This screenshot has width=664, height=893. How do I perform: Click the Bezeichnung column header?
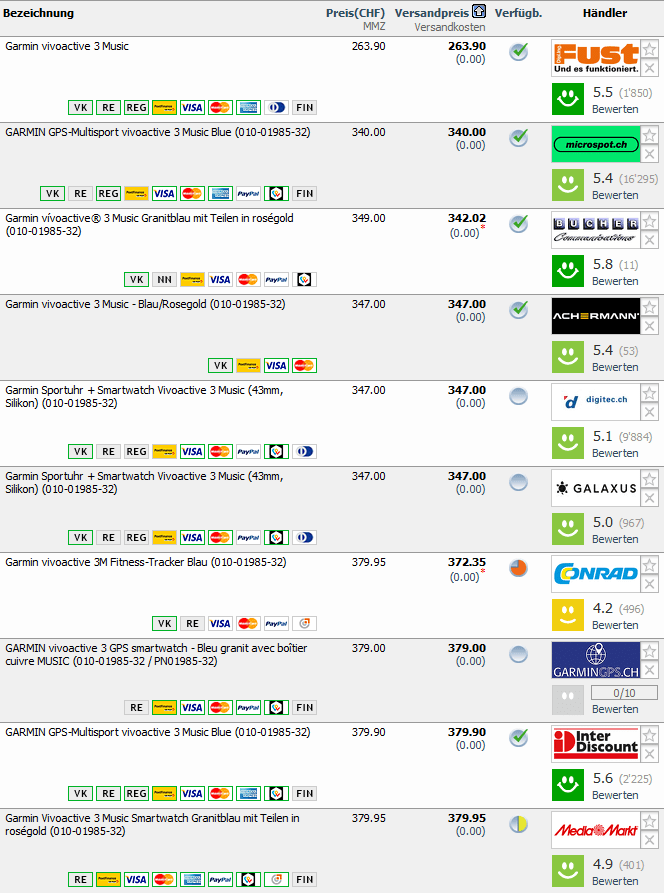click(38, 13)
